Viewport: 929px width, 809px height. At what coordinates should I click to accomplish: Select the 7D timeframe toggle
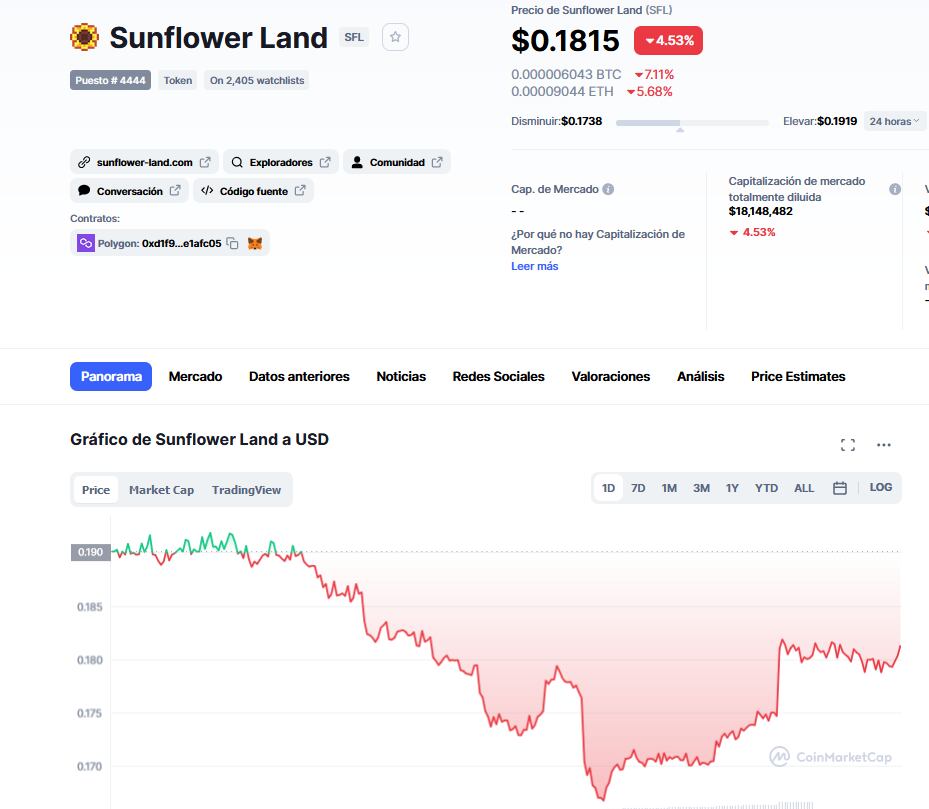(637, 487)
